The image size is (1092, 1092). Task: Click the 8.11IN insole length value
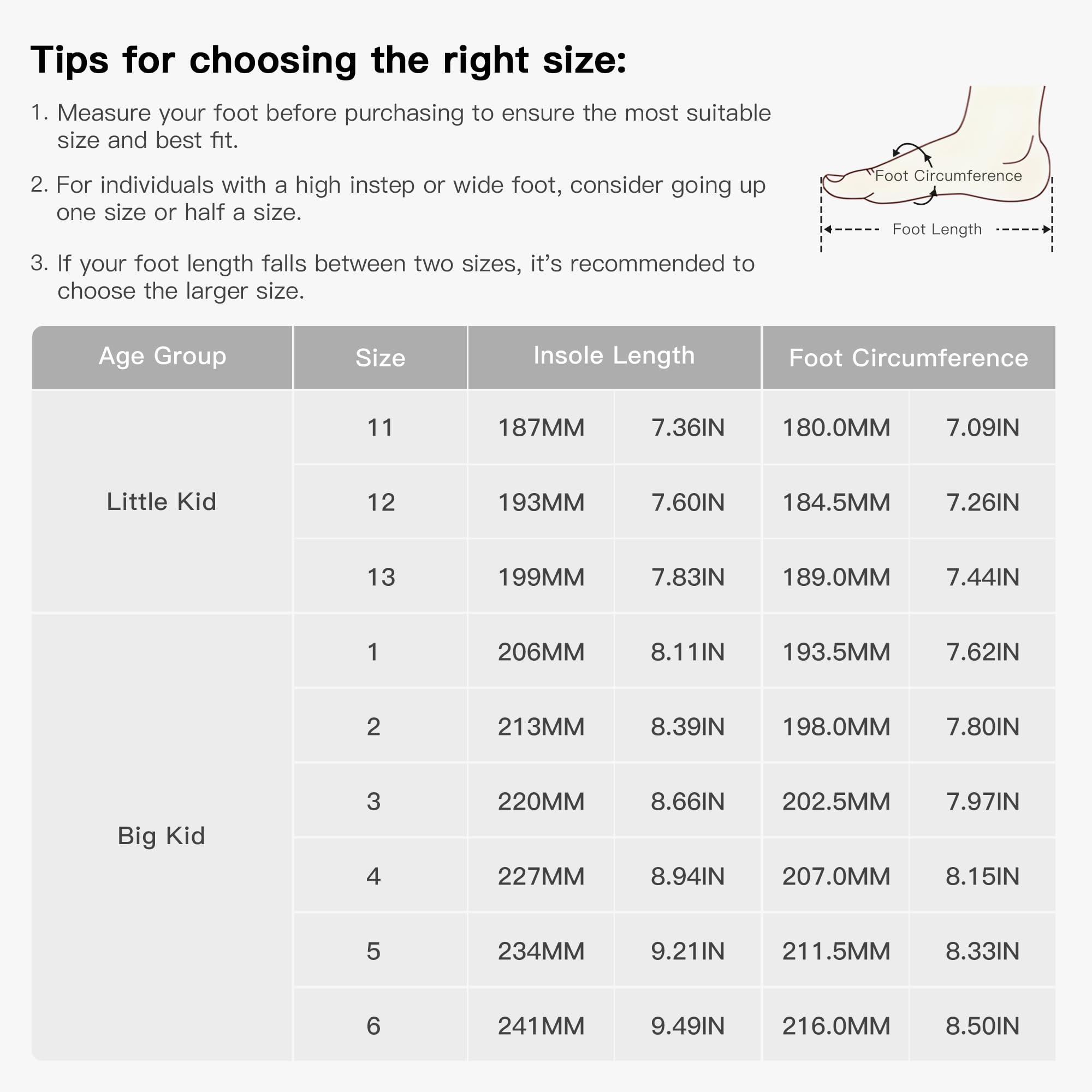(687, 652)
